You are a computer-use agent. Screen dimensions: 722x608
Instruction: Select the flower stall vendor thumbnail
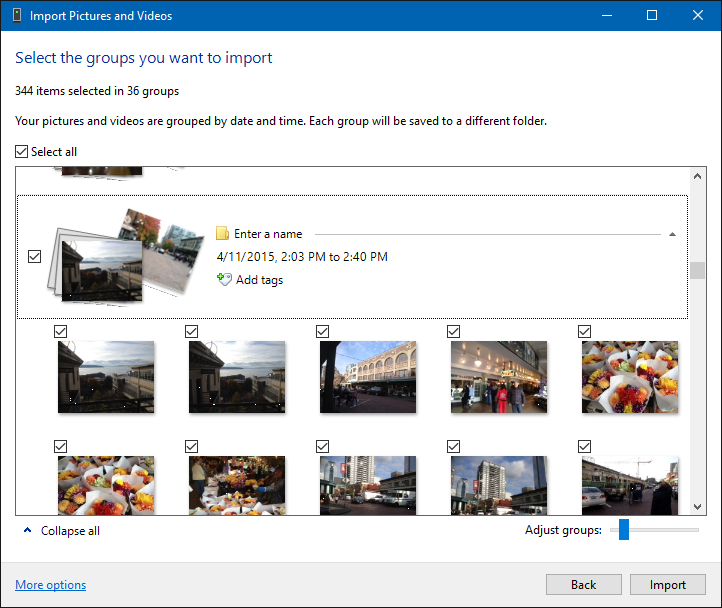[x=237, y=485]
